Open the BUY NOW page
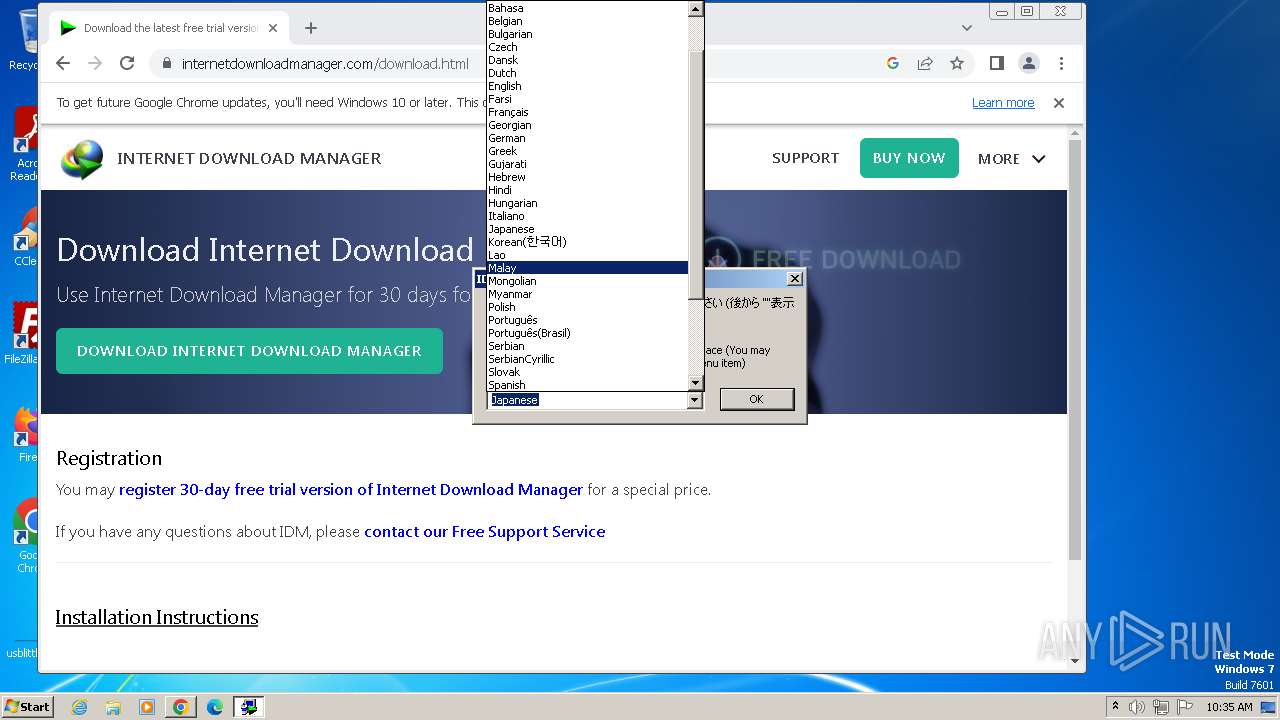 point(909,158)
